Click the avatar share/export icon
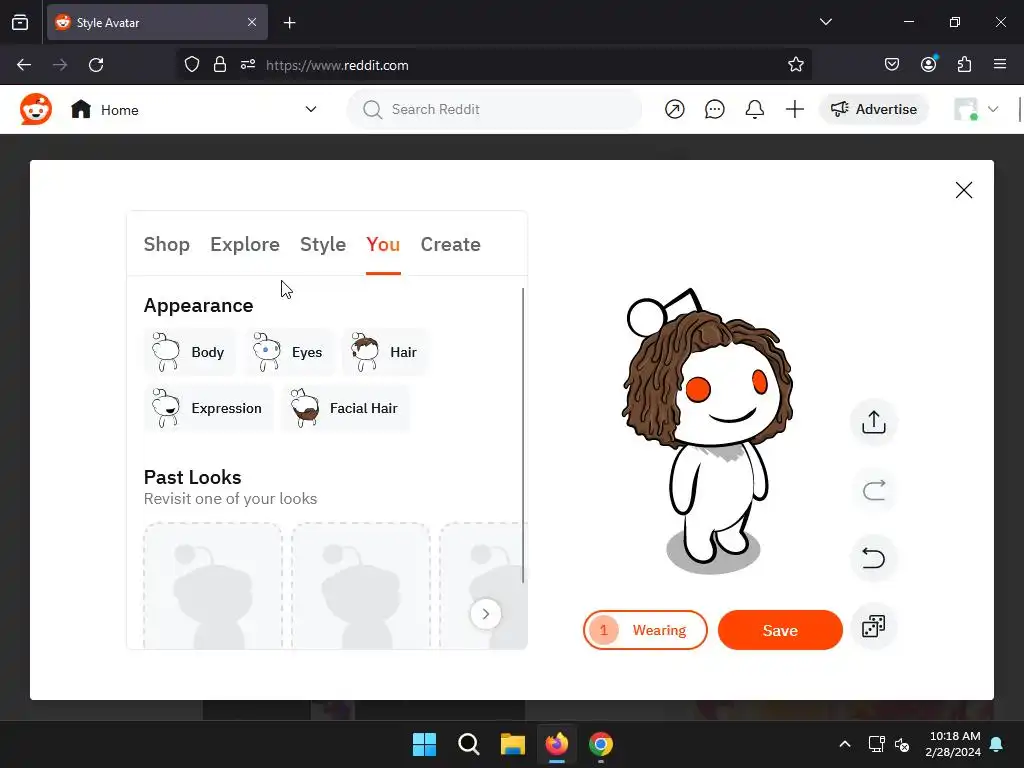This screenshot has width=1024, height=768. 874,422
